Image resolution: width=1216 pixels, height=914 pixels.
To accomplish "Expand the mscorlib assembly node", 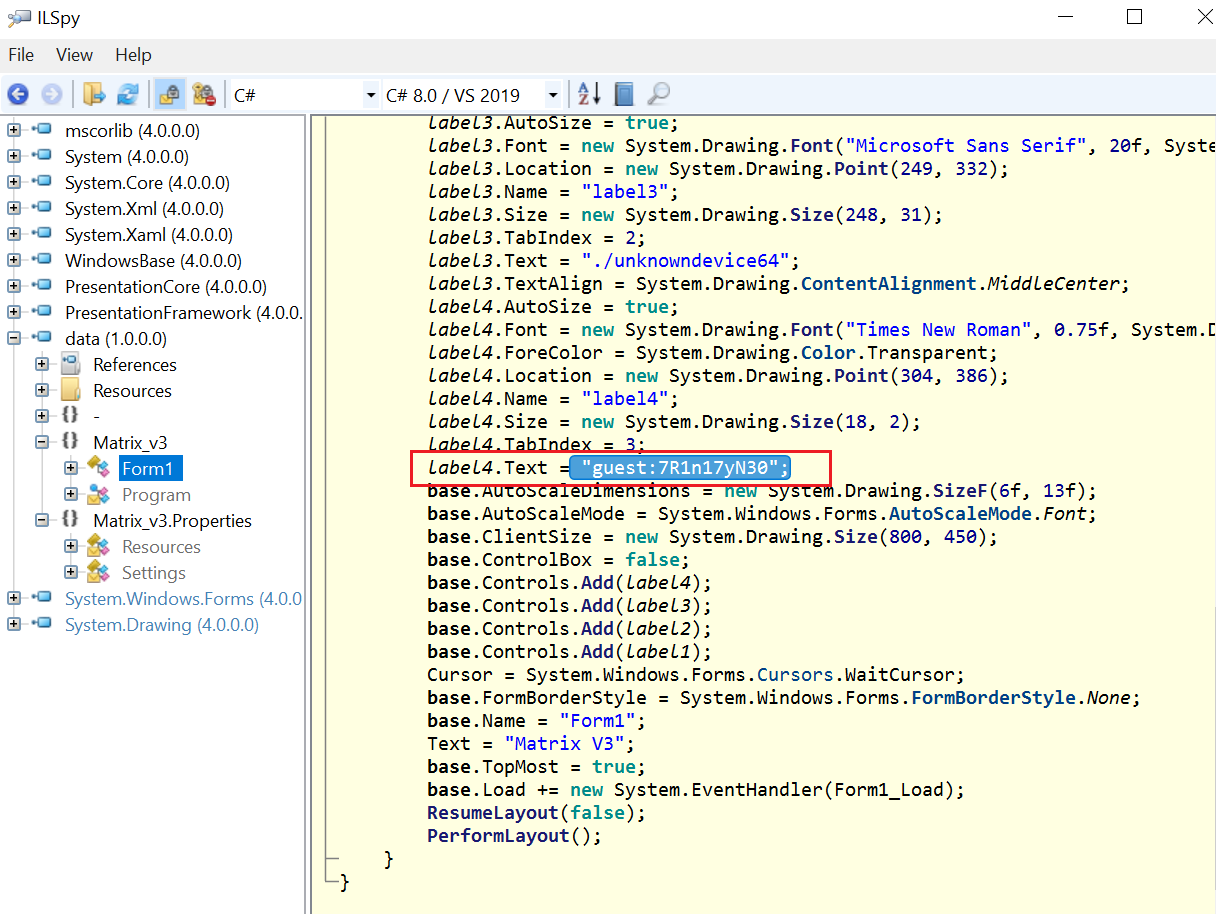I will (14, 131).
